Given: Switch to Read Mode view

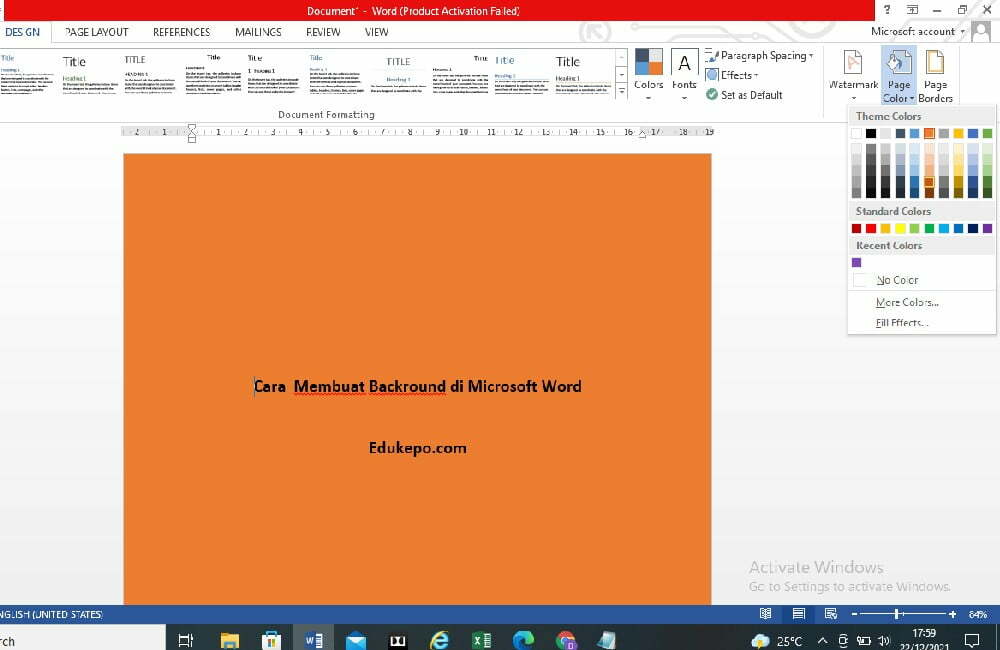Looking at the screenshot, I should click(x=765, y=613).
